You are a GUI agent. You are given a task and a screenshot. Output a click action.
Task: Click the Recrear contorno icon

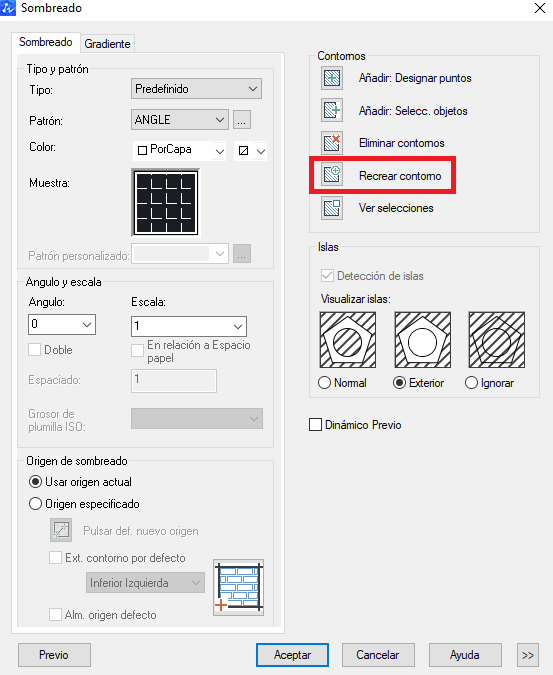(x=332, y=175)
